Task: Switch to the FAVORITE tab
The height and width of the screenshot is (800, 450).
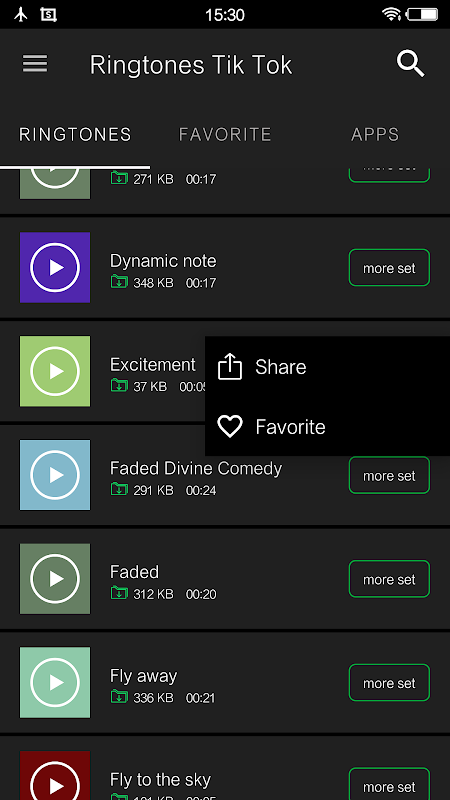Action: coord(225,135)
